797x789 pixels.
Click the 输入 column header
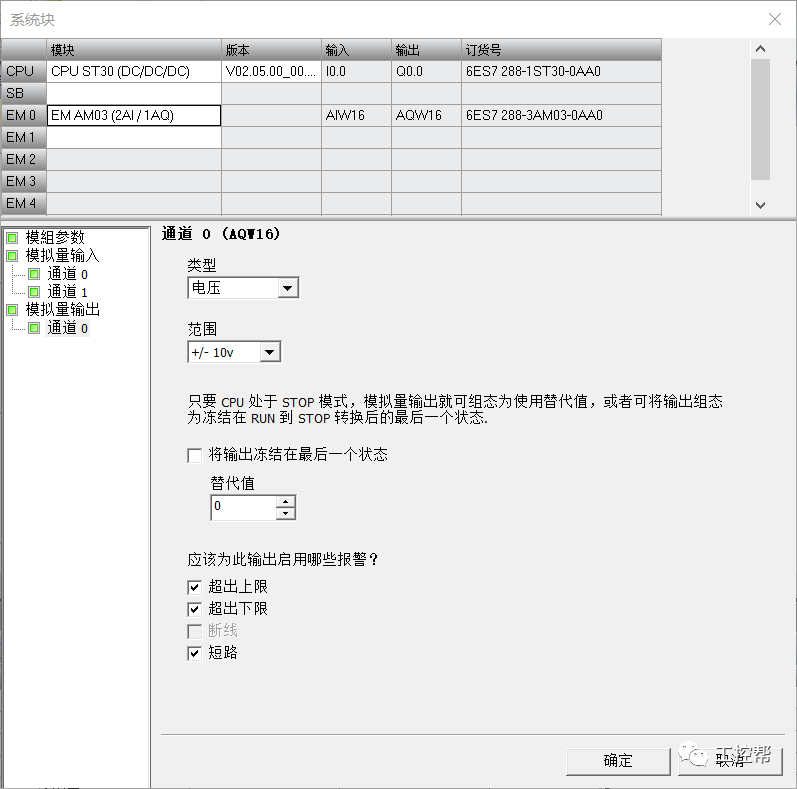click(356, 50)
